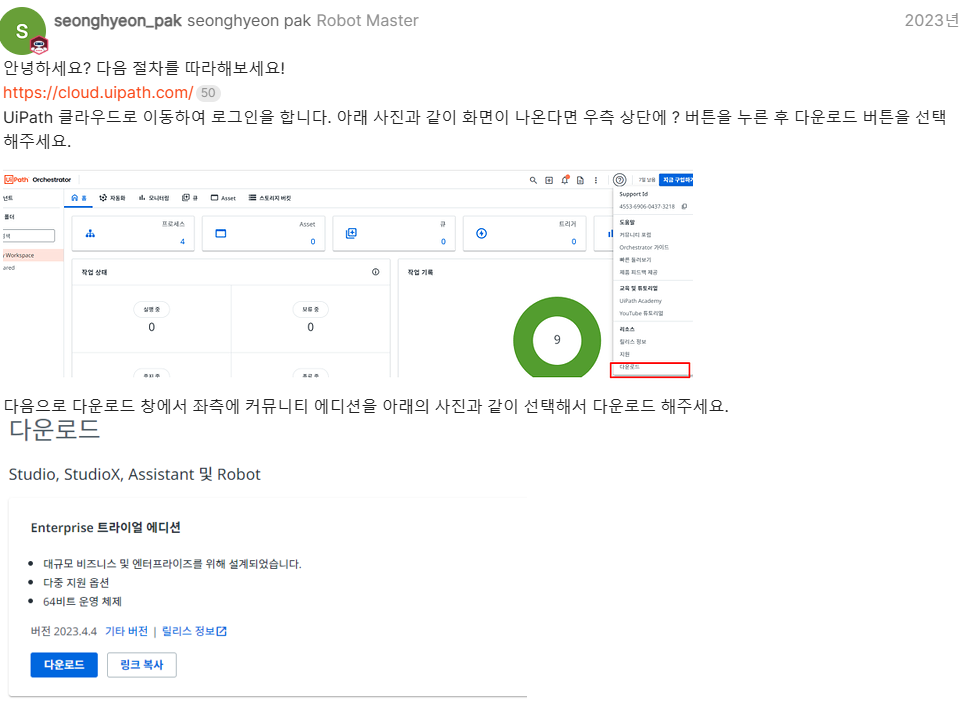The width and height of the screenshot is (962, 702).
Task: Click the 보류 중 status chip
Action: 310,309
